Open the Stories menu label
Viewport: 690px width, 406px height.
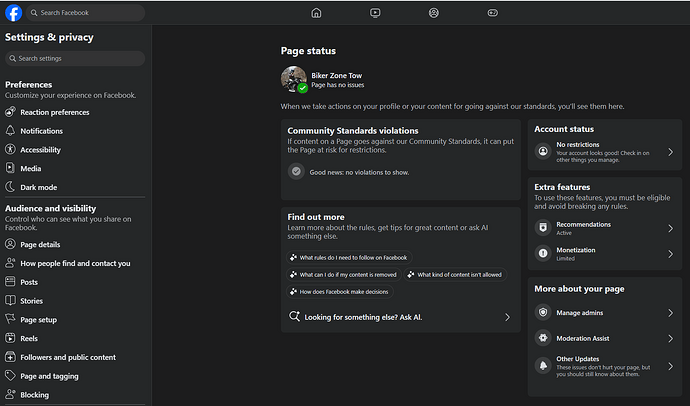point(31,301)
